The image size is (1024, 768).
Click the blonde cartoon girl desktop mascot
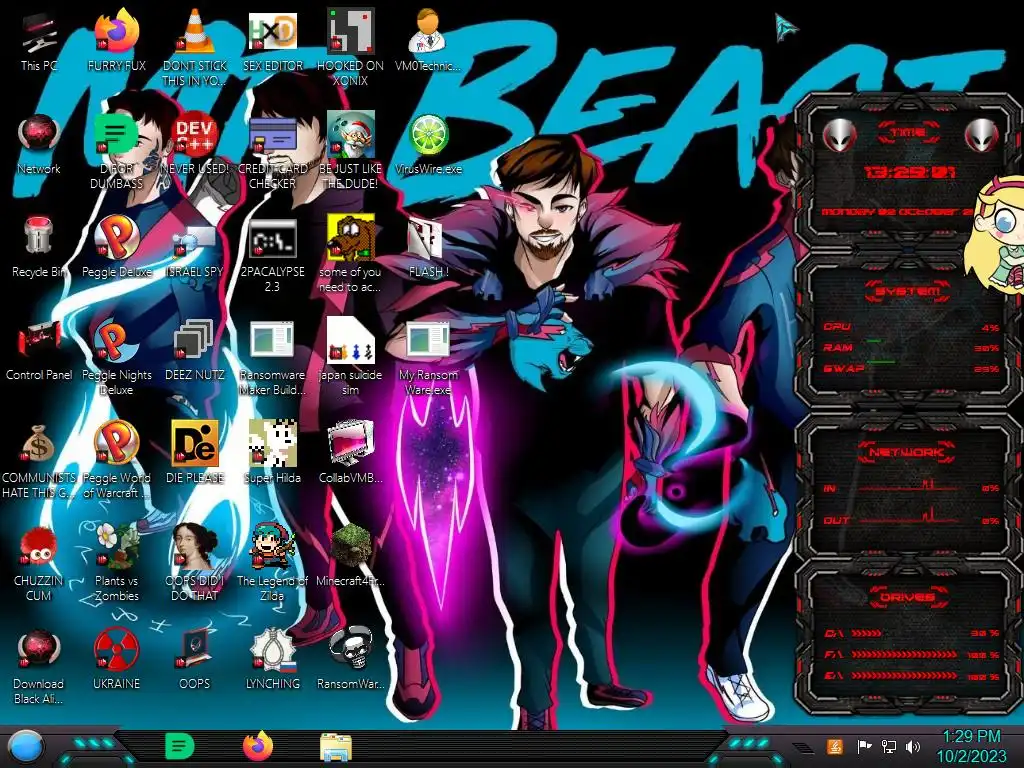[x=997, y=234]
